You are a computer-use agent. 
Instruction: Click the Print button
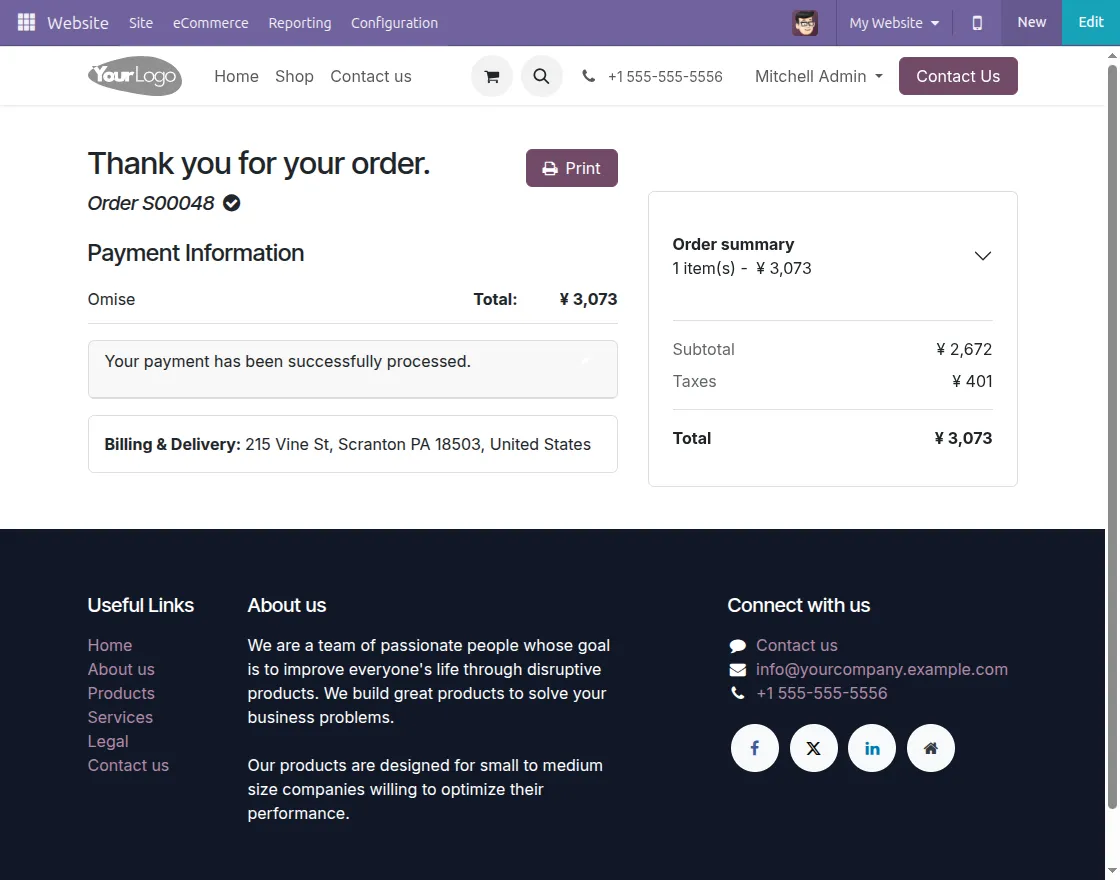[571, 168]
